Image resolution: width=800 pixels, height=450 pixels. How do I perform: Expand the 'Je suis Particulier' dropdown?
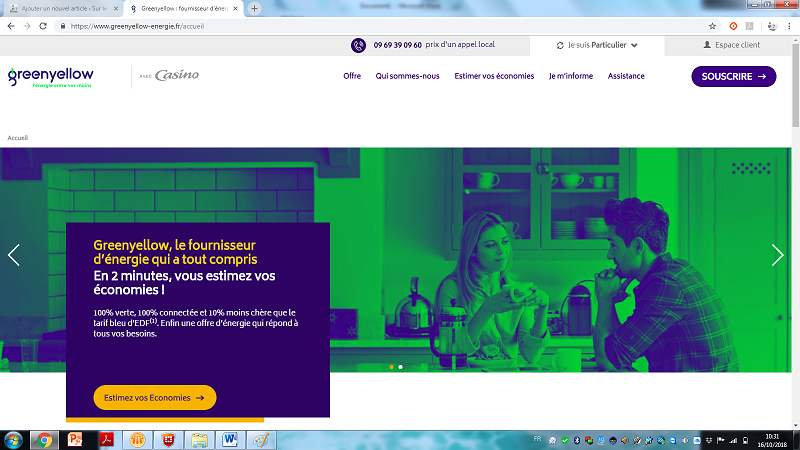click(597, 45)
